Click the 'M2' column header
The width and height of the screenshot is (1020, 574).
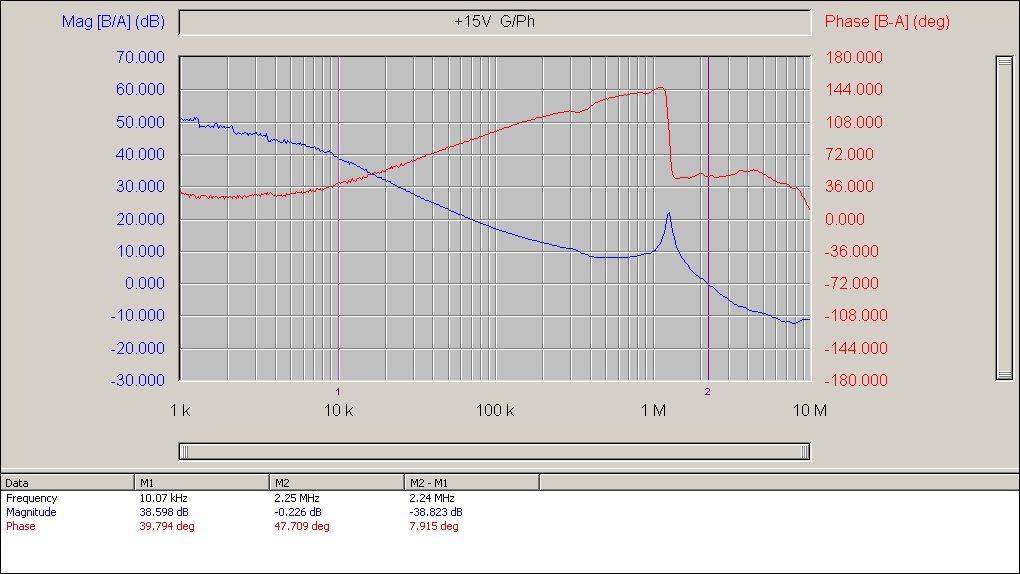coord(337,483)
